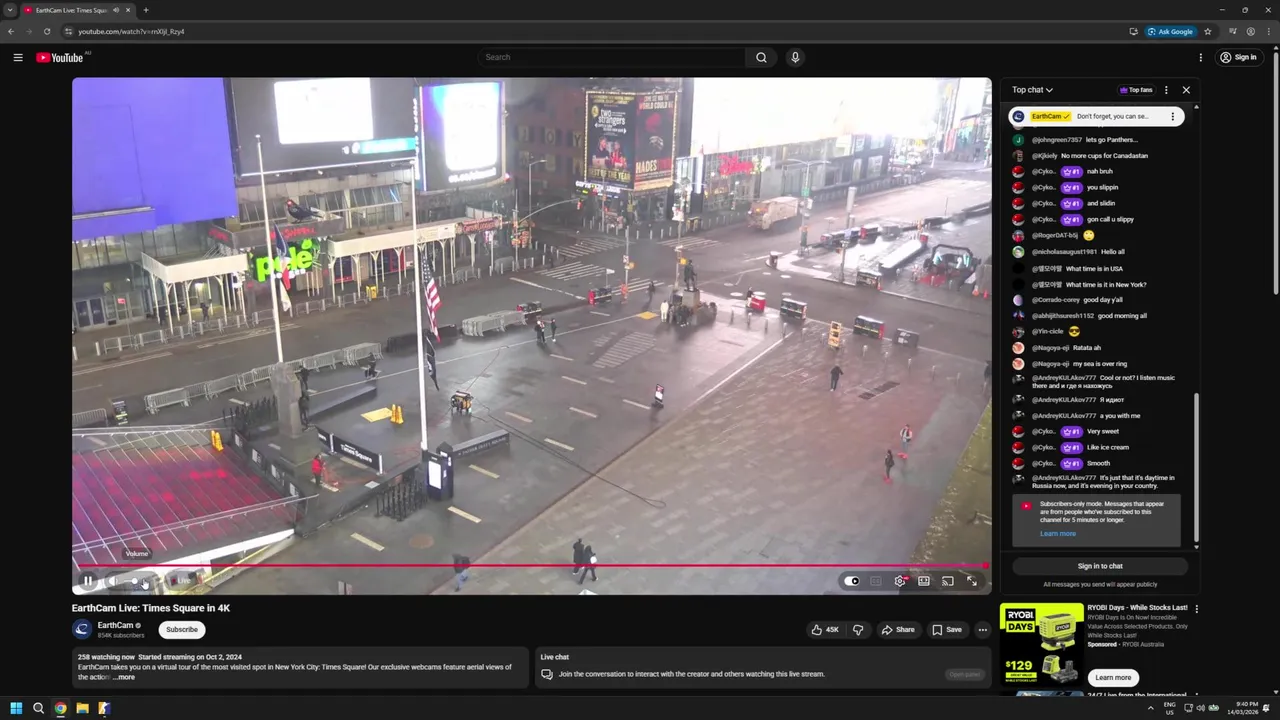Open File Explorer from the taskbar
Viewport: 1280px width, 720px height.
click(82, 708)
